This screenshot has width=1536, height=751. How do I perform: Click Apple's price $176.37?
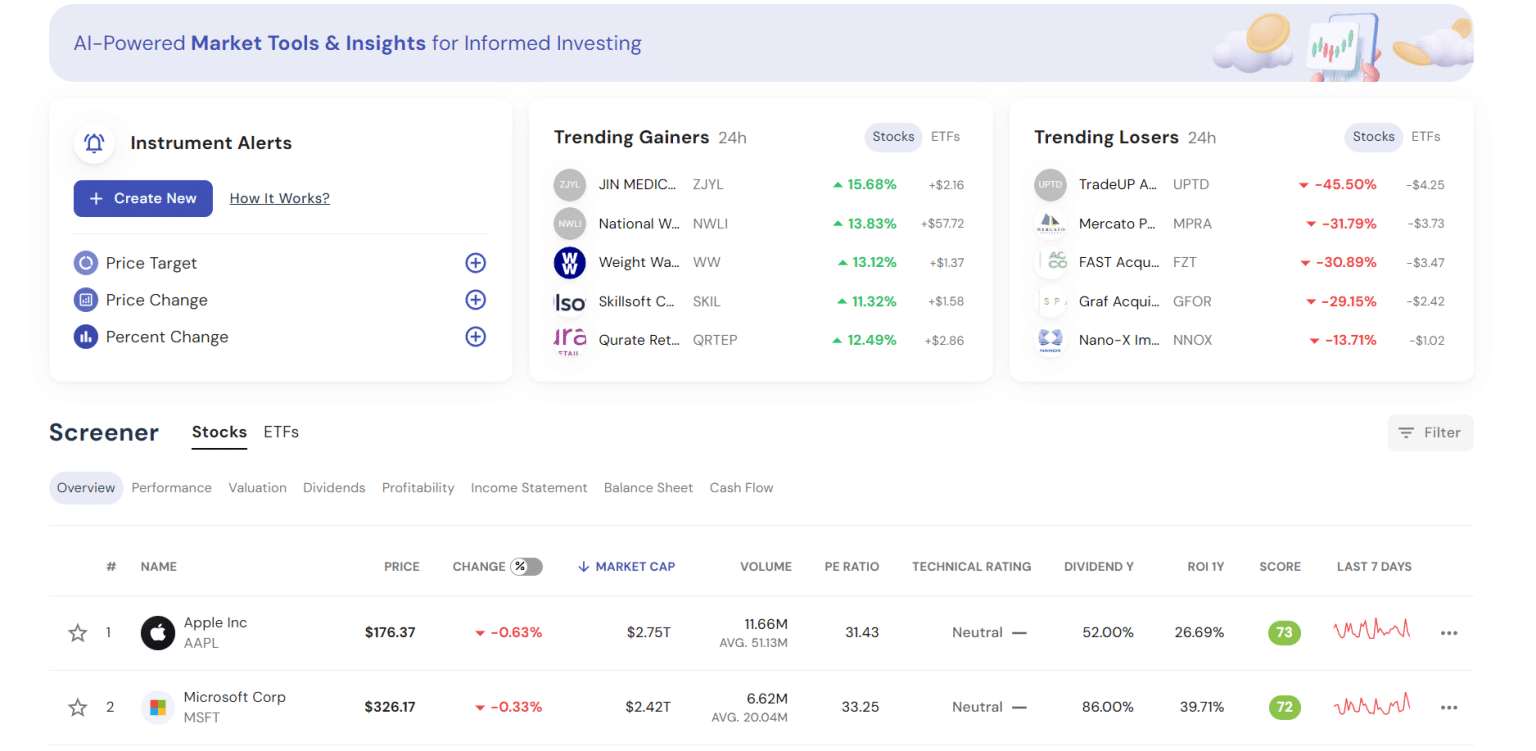[x=390, y=633]
